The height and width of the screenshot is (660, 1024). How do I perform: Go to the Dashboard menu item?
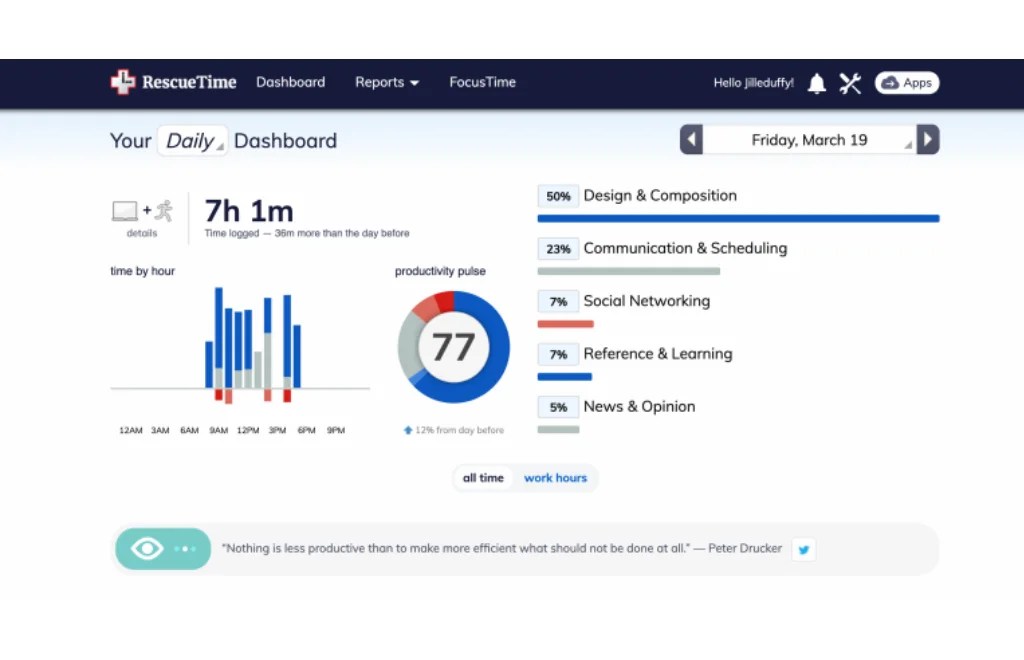coord(290,83)
